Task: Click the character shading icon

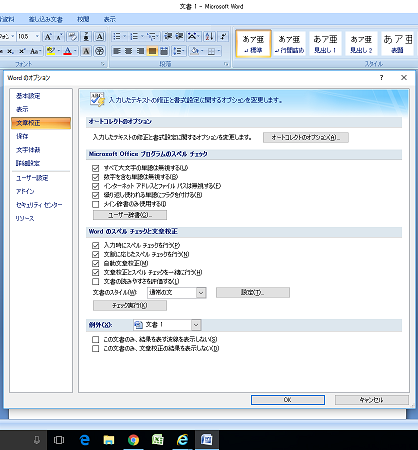Action: tap(86, 51)
